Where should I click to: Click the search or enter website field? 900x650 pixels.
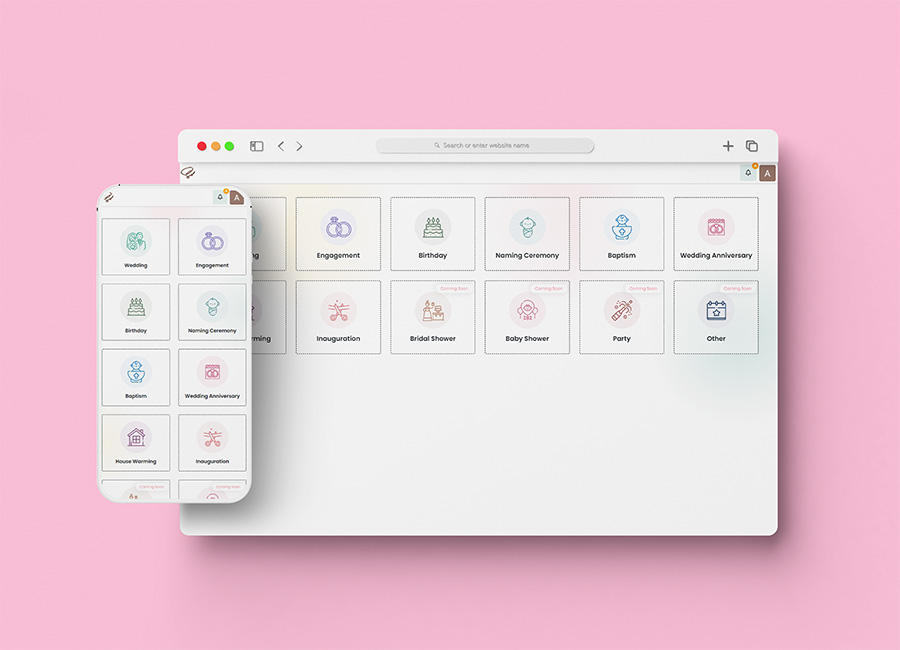tap(485, 146)
